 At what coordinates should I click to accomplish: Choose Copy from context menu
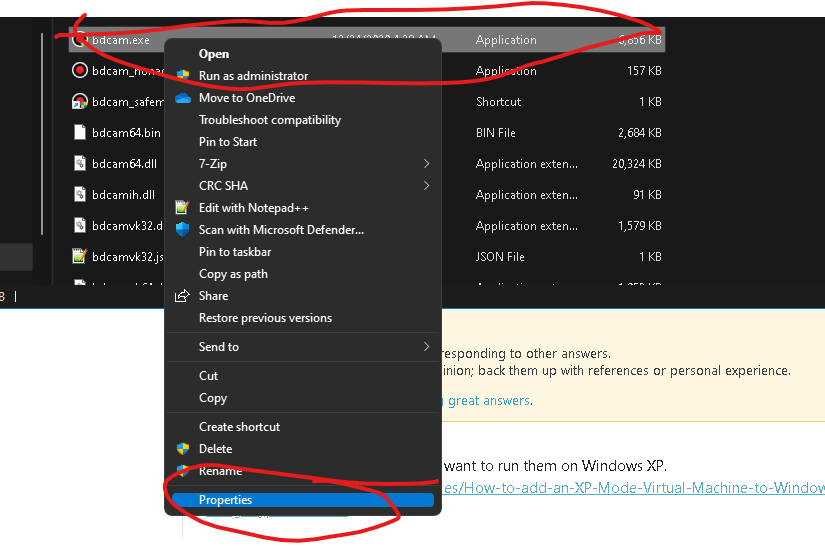point(303,398)
